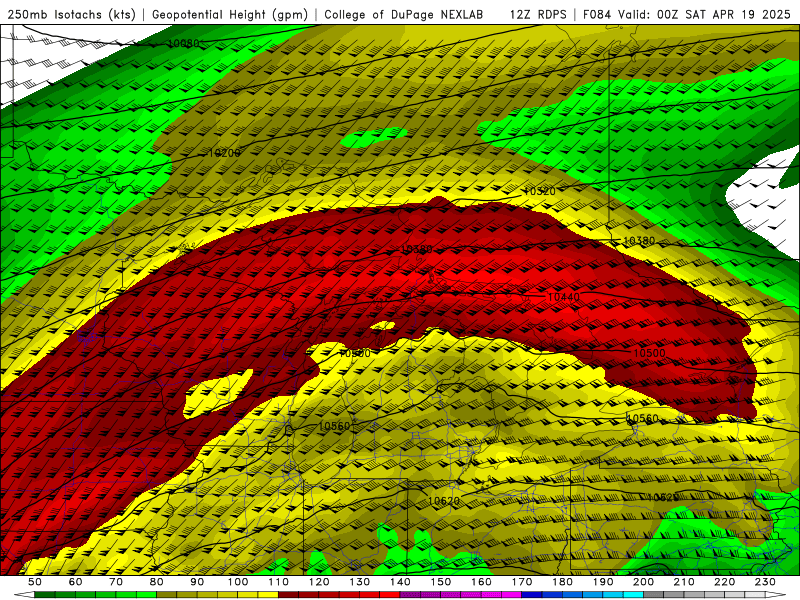The image size is (800, 600).
Task: Select the 190 knots scale label
Action: [603, 582]
